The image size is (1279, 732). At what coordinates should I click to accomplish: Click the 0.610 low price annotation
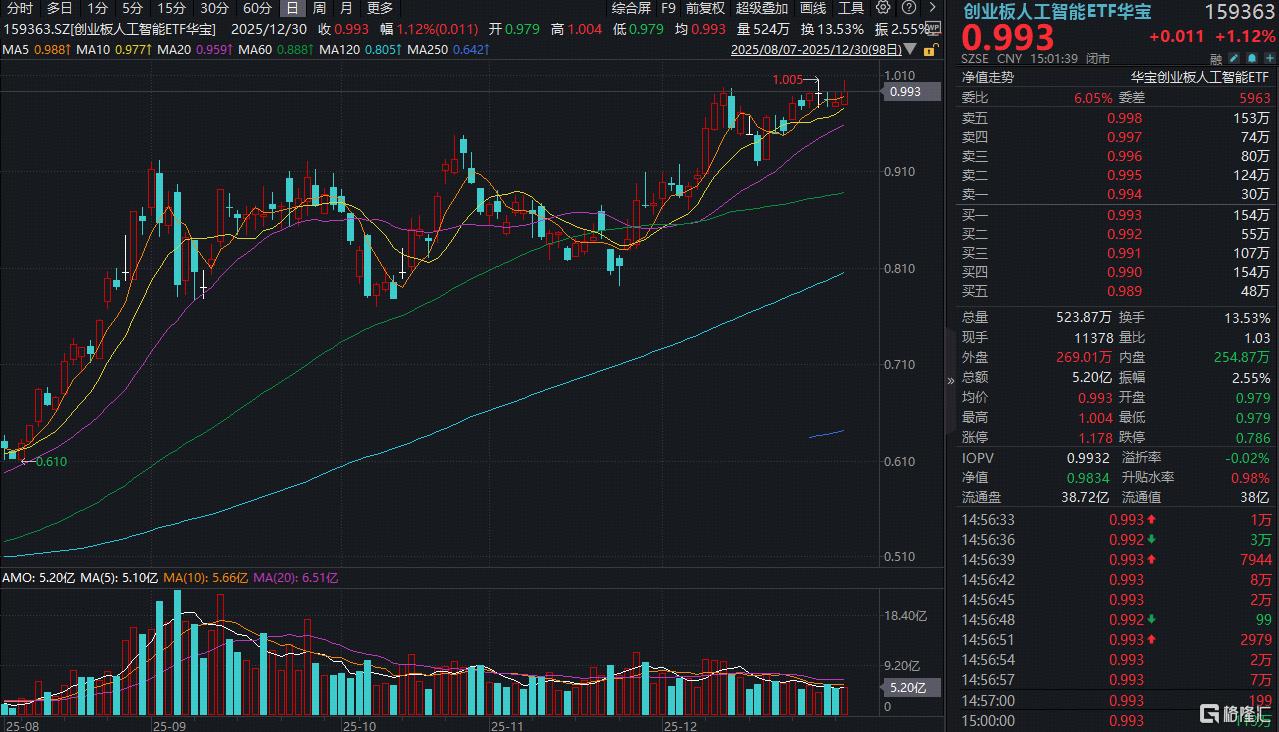(x=51, y=461)
